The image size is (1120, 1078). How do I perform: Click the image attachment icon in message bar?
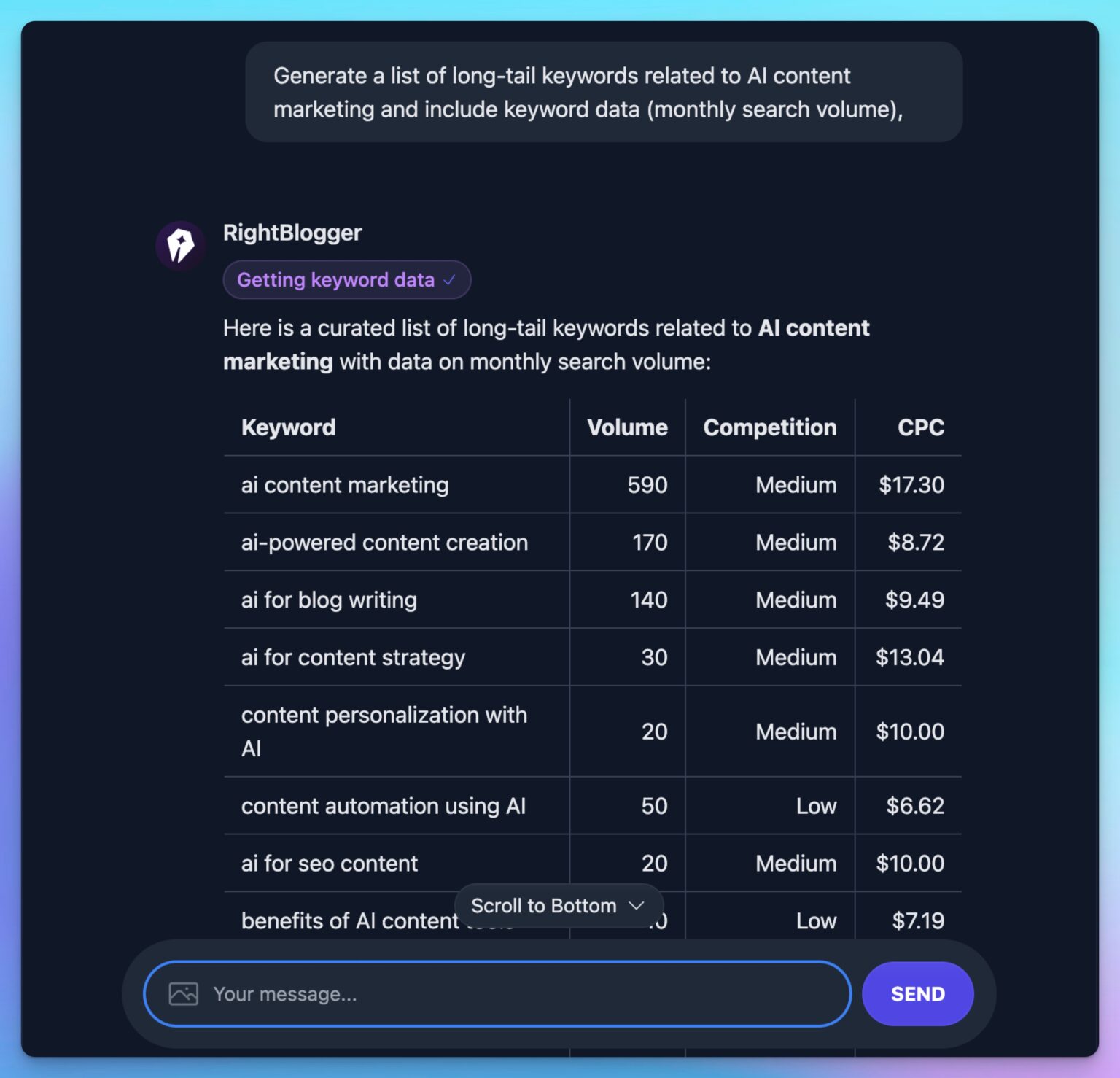click(x=184, y=993)
